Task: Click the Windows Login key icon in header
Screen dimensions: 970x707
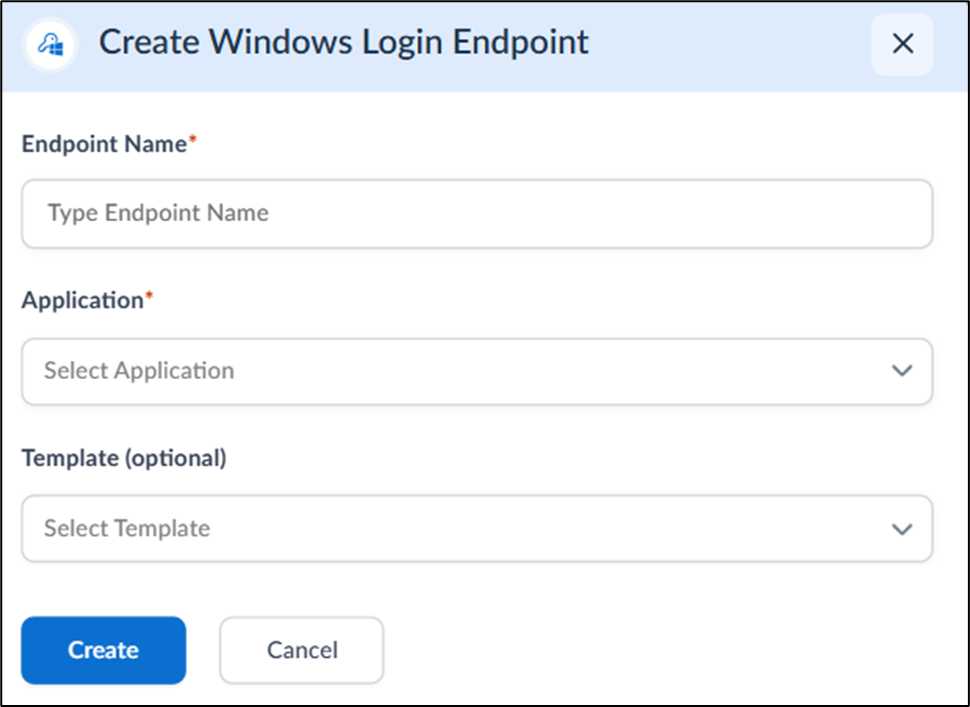Action: (50, 45)
